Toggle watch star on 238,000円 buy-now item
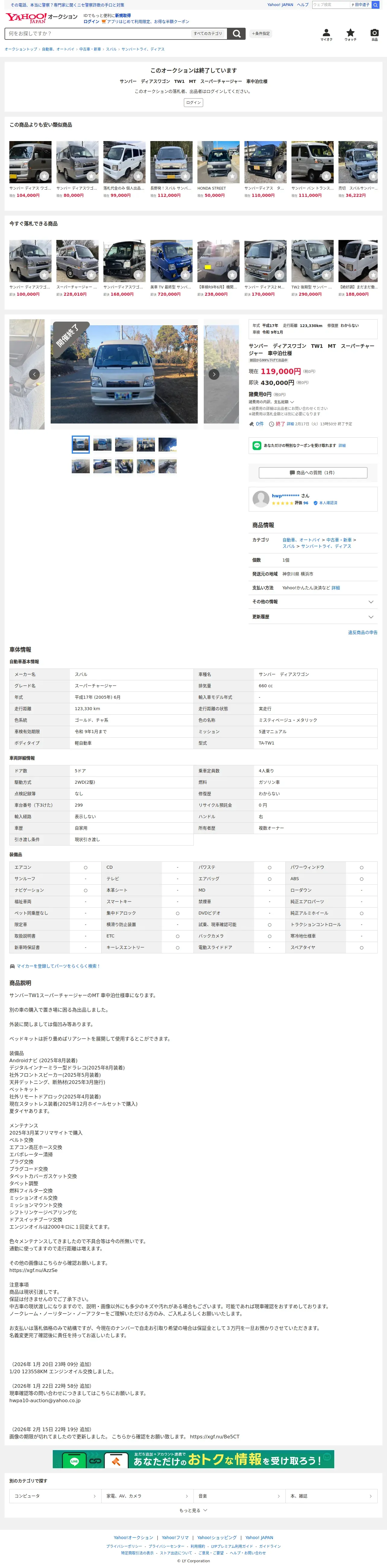 (232, 275)
